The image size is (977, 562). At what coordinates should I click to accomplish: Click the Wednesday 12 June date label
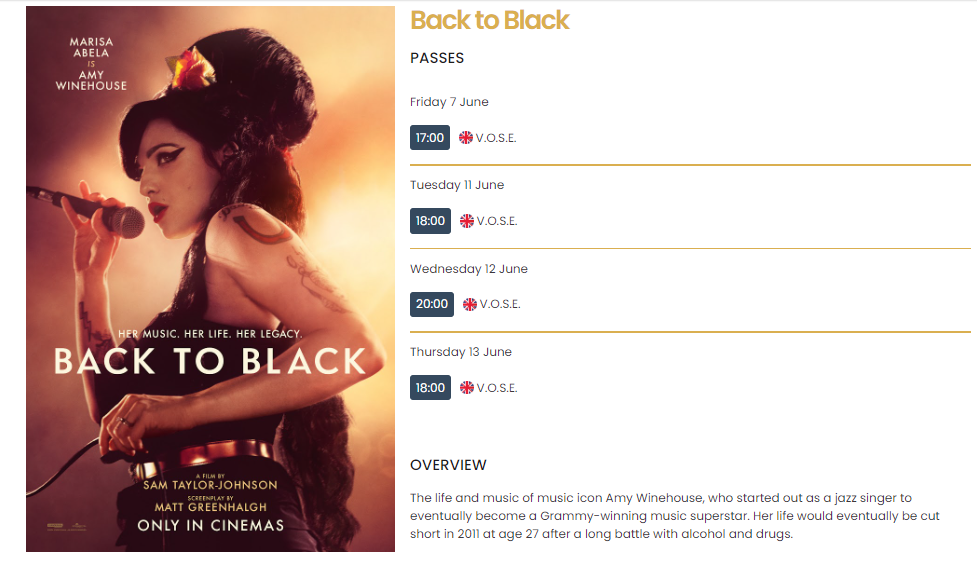(x=469, y=269)
